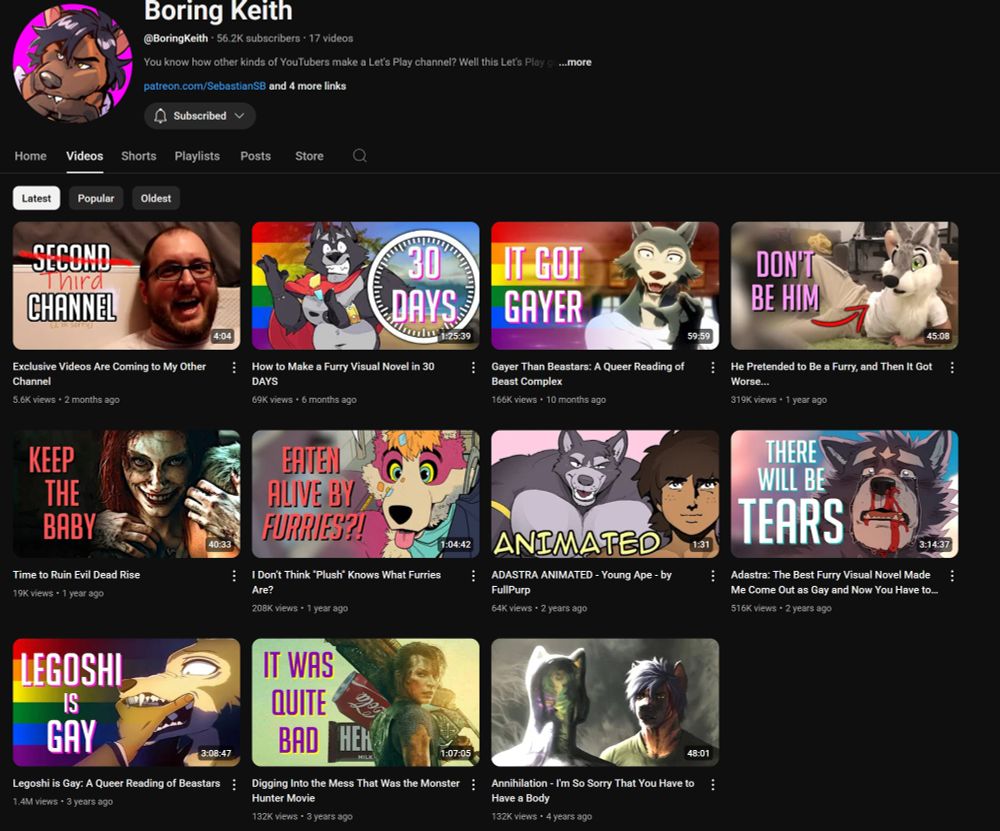Image resolution: width=1000 pixels, height=831 pixels.
Task: Click the @BoringKeith channel handle
Action: click(x=175, y=38)
